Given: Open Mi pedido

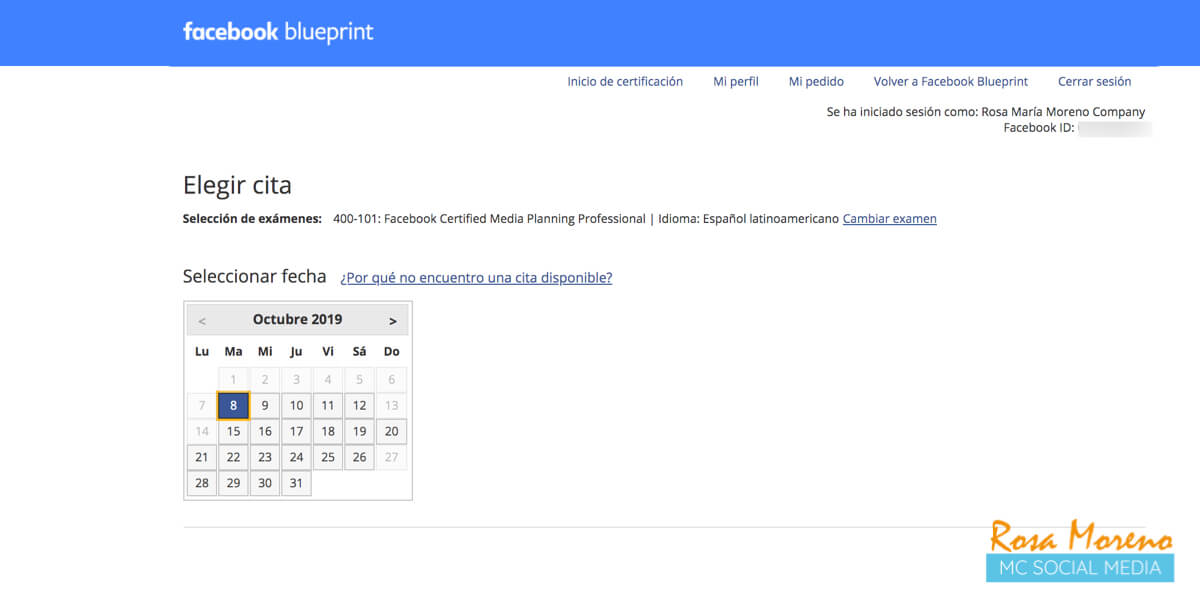Looking at the screenshot, I should click(816, 81).
